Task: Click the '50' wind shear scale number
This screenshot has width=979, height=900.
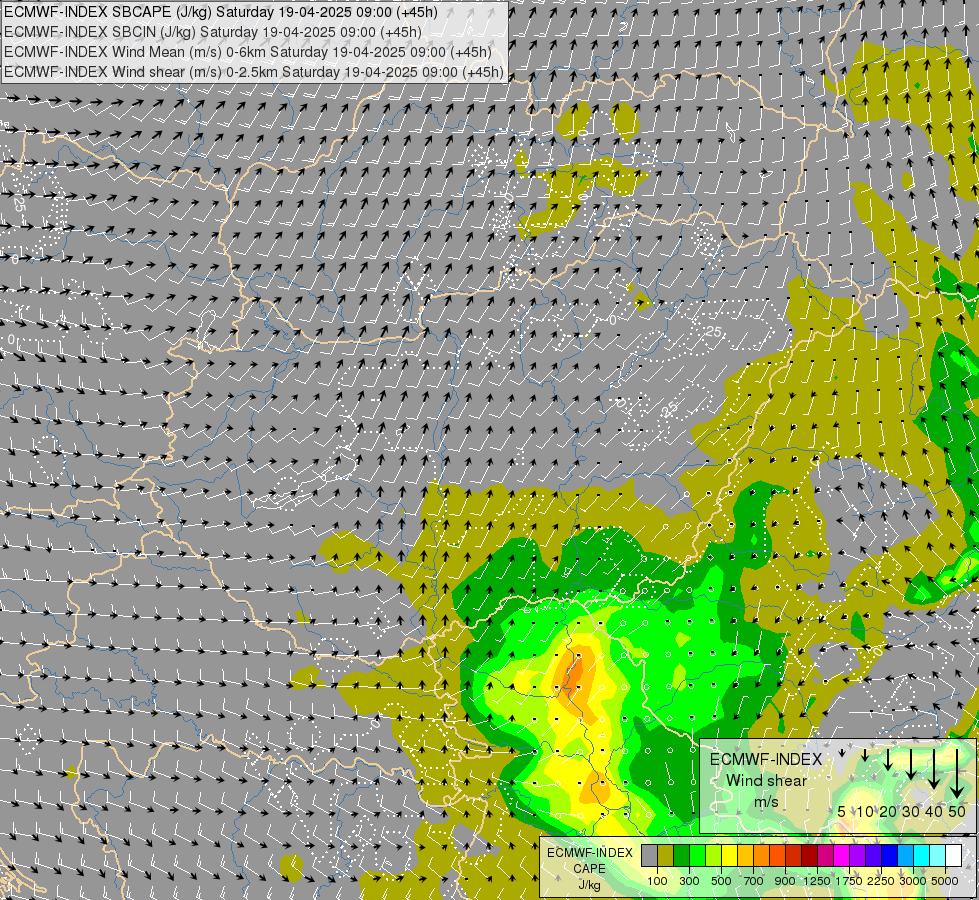Action: (957, 811)
